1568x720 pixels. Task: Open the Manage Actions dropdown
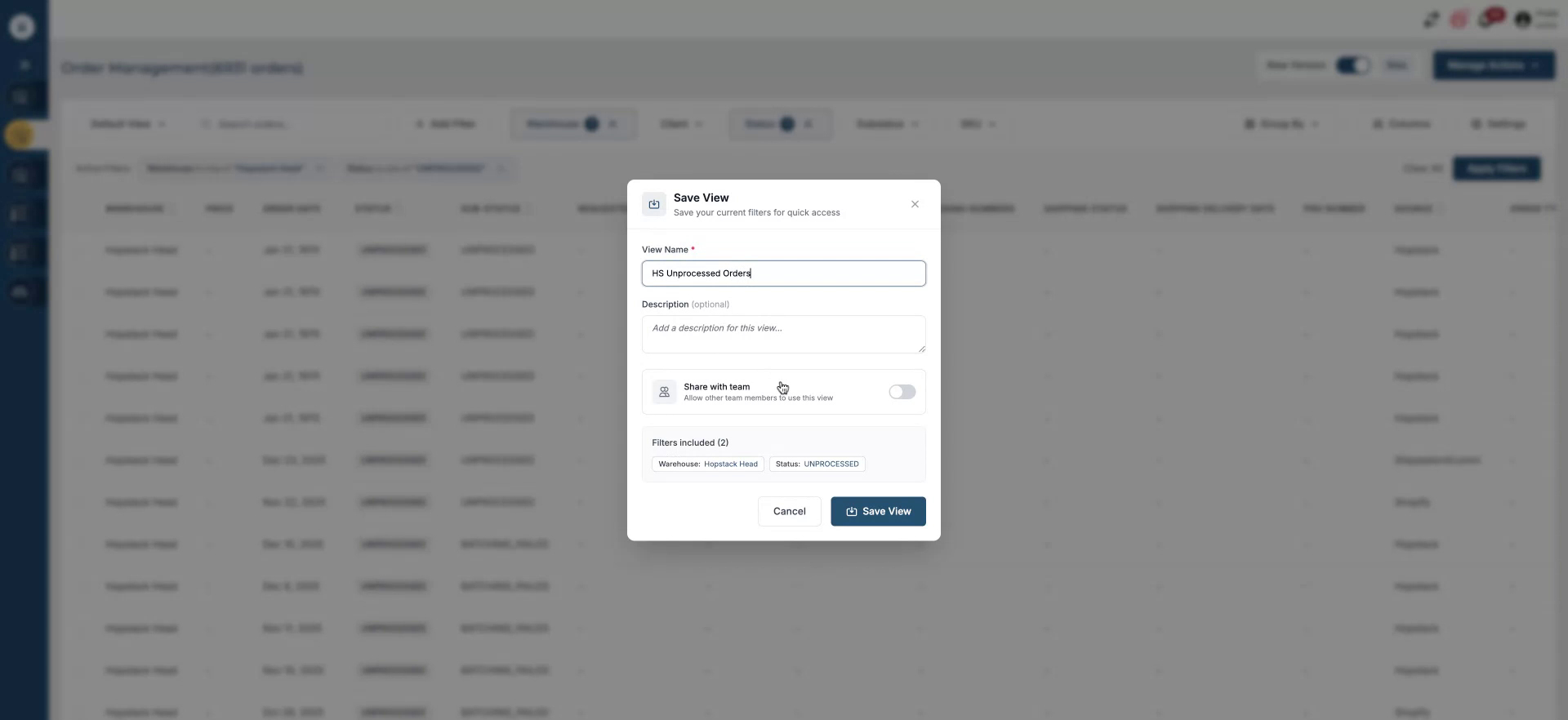[x=1493, y=65]
